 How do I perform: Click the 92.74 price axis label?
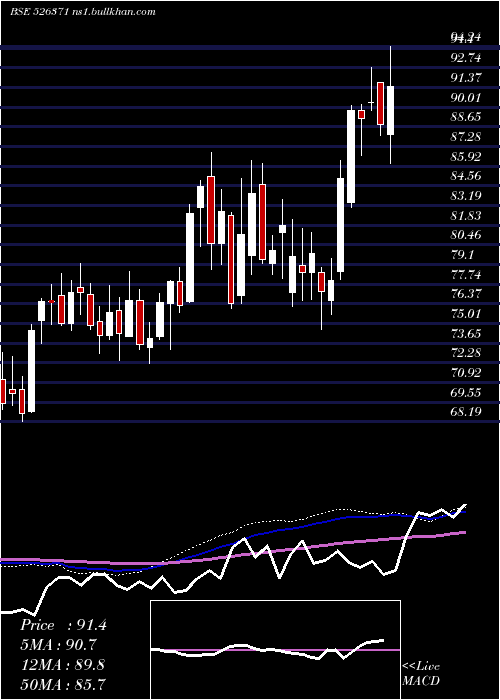pos(466,58)
